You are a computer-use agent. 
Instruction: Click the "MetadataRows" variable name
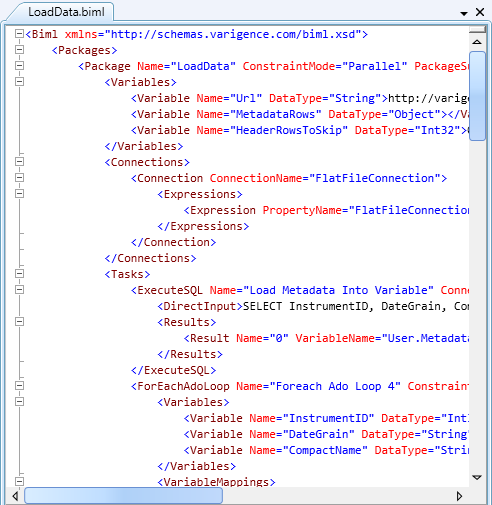click(x=275, y=114)
